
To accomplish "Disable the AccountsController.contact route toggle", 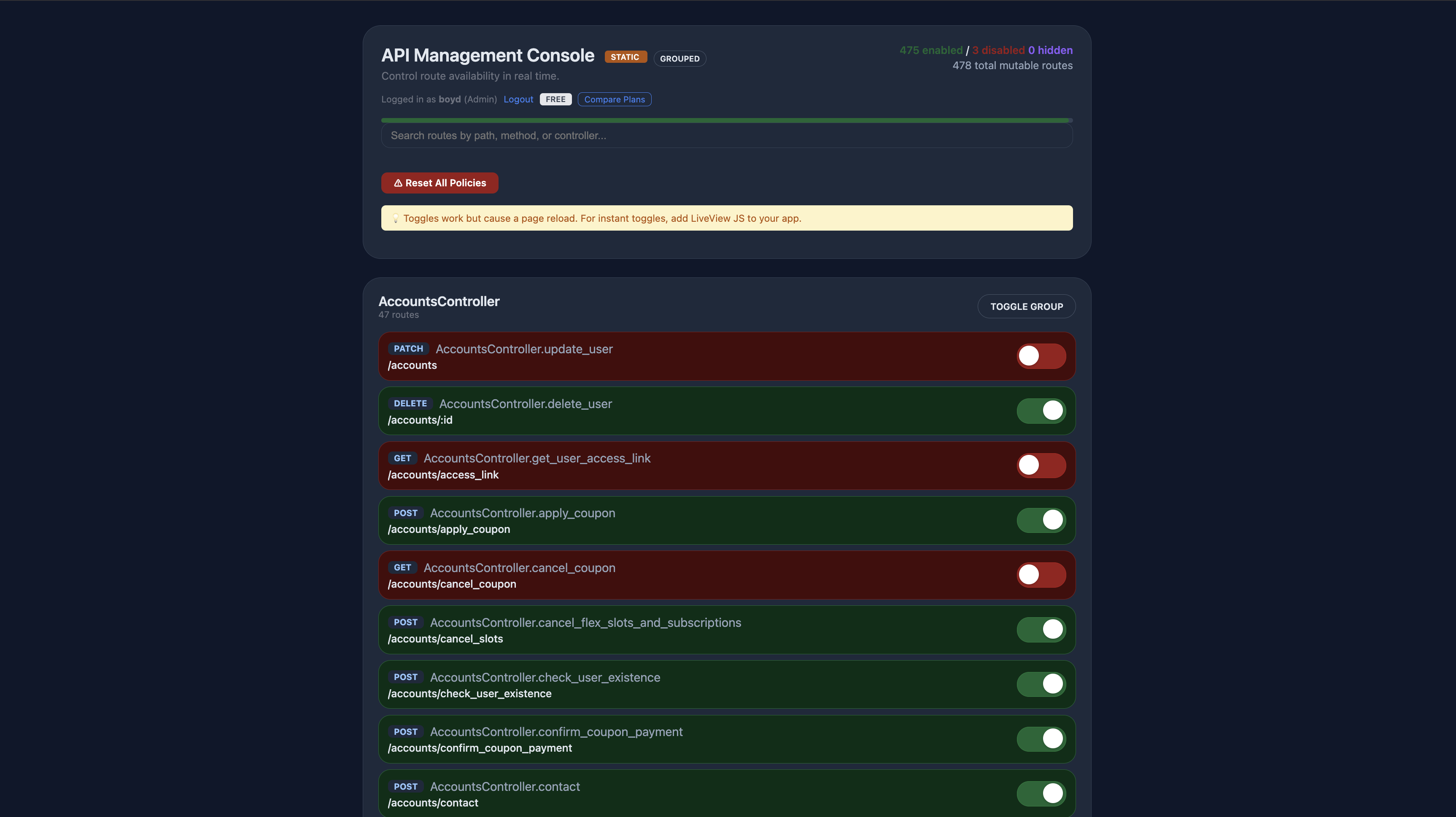I will pos(1041,793).
